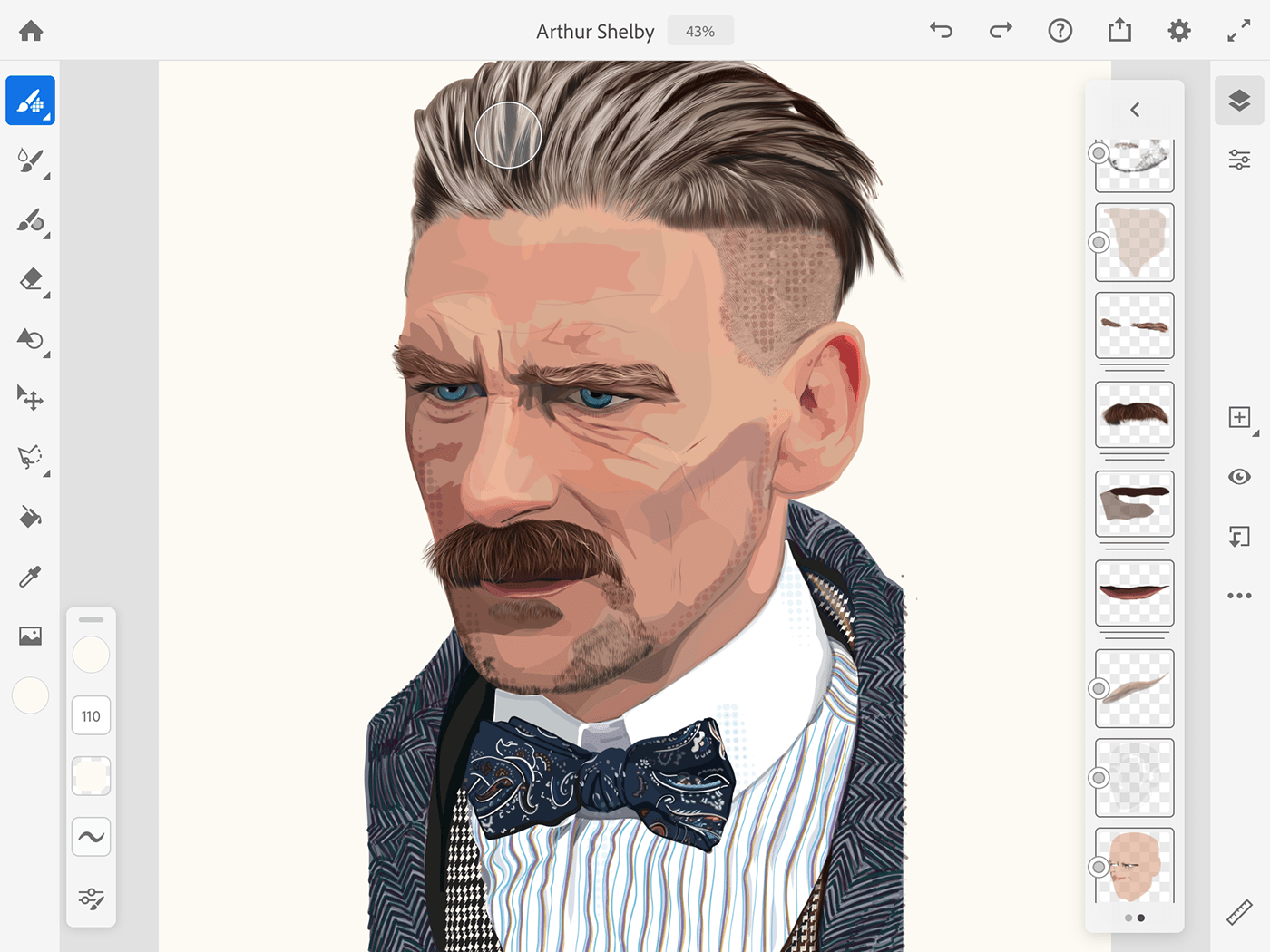Switch layer panel view via page dots
The image size is (1270, 952).
click(x=1135, y=918)
